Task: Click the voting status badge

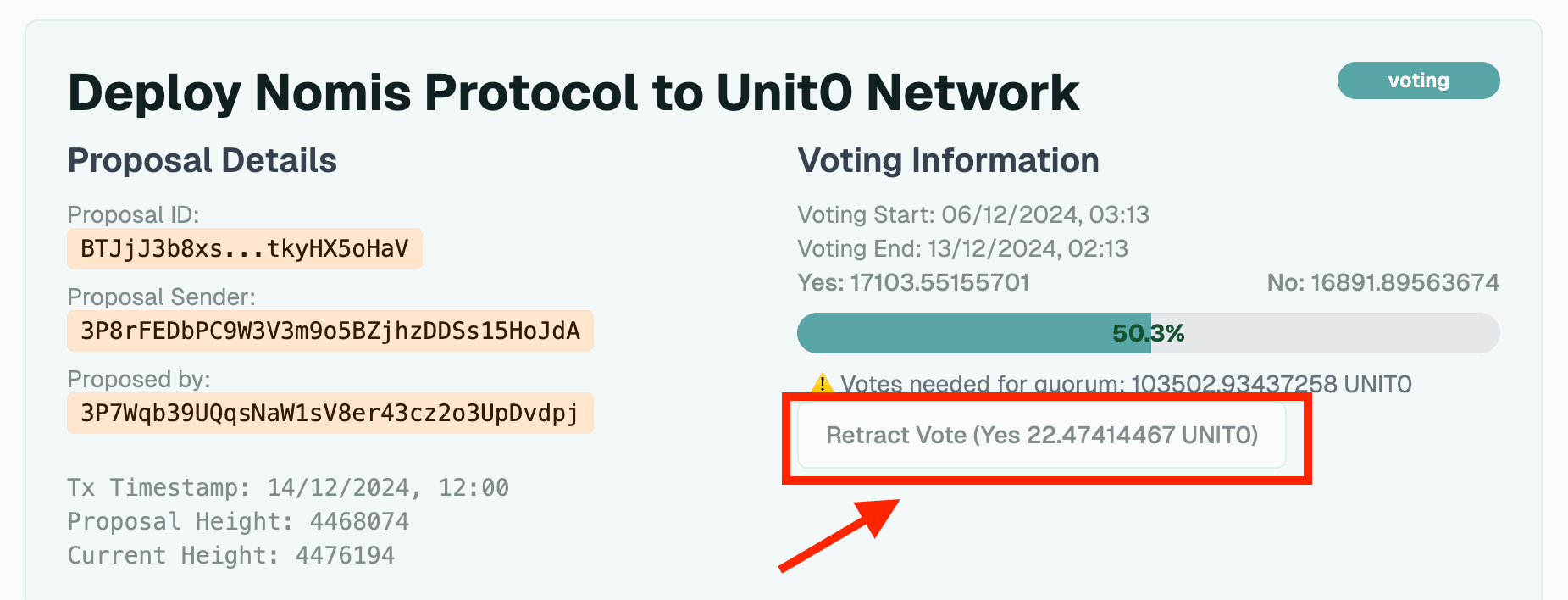Action: coord(1418,81)
